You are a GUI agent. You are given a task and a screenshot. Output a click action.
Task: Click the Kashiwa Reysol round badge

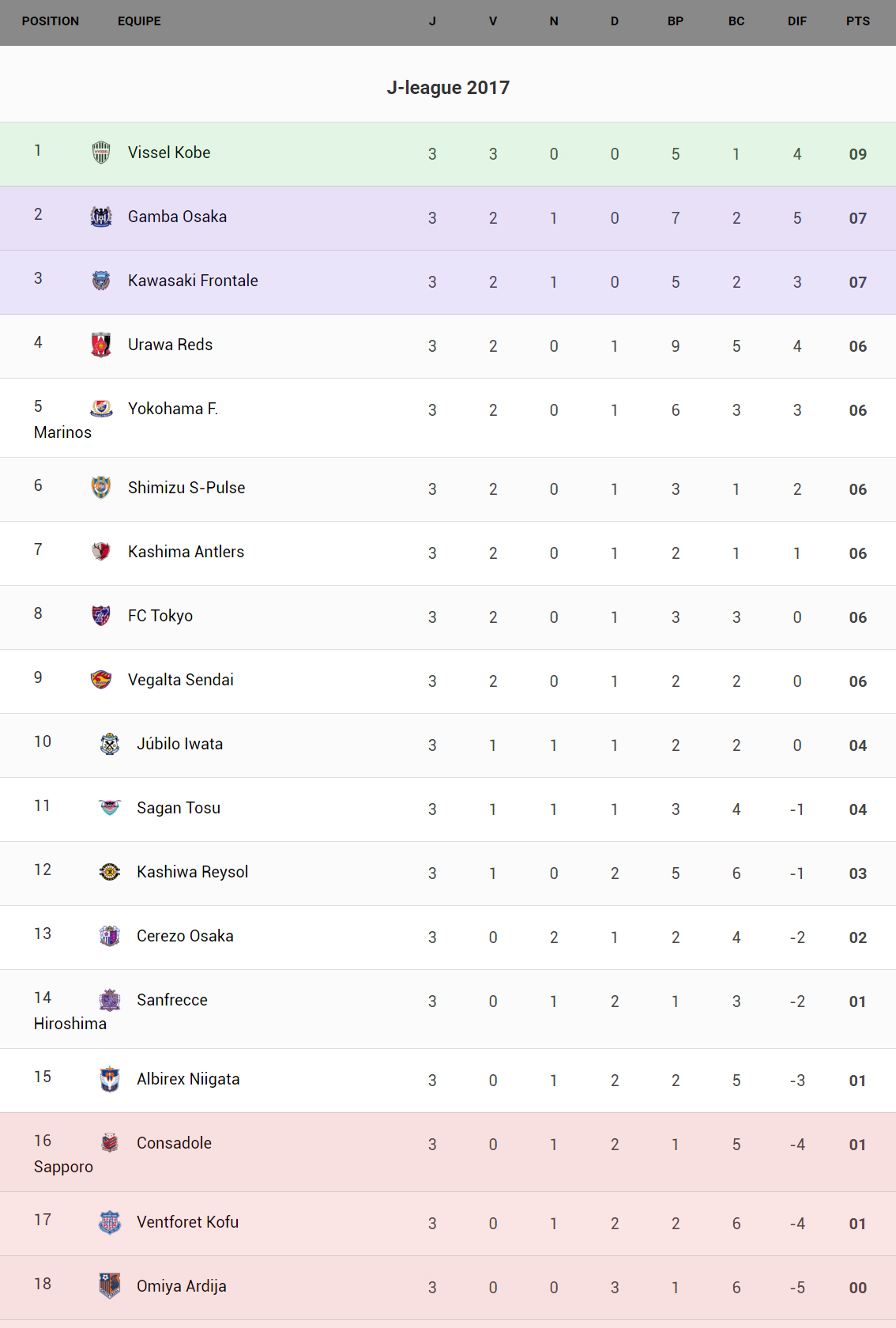pyautogui.click(x=110, y=871)
